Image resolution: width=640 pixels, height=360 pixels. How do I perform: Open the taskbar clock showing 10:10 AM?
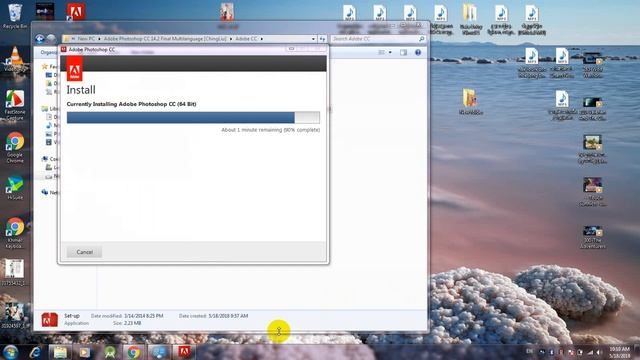tap(619, 352)
